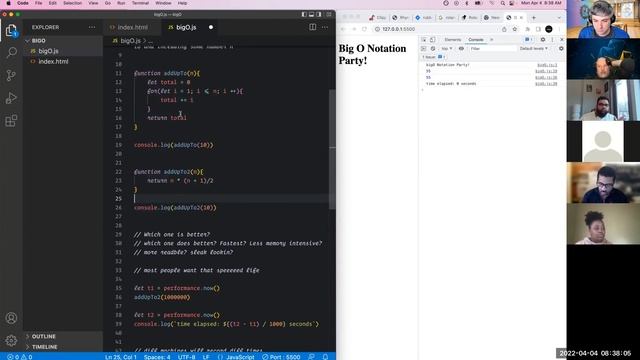Open Spotlight search in macOS menu bar
The height and width of the screenshot is (360, 640).
click(502, 3)
